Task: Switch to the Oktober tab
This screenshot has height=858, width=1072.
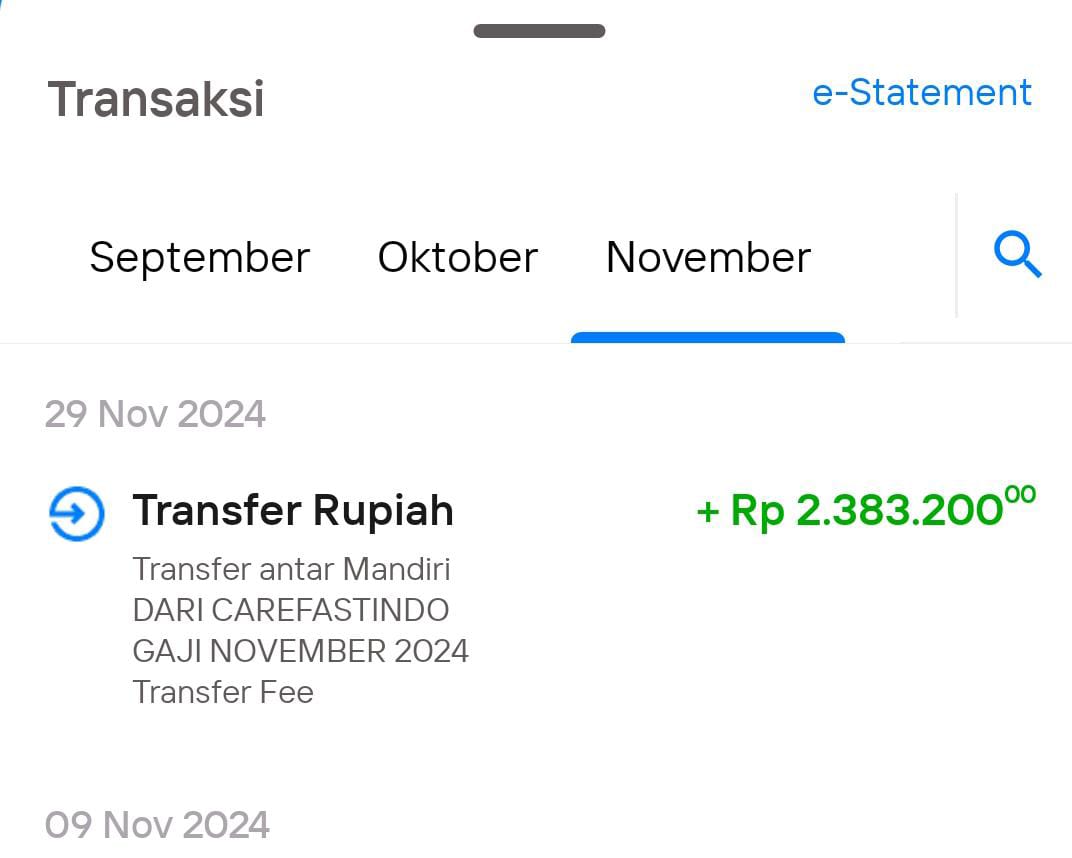Action: 457,257
